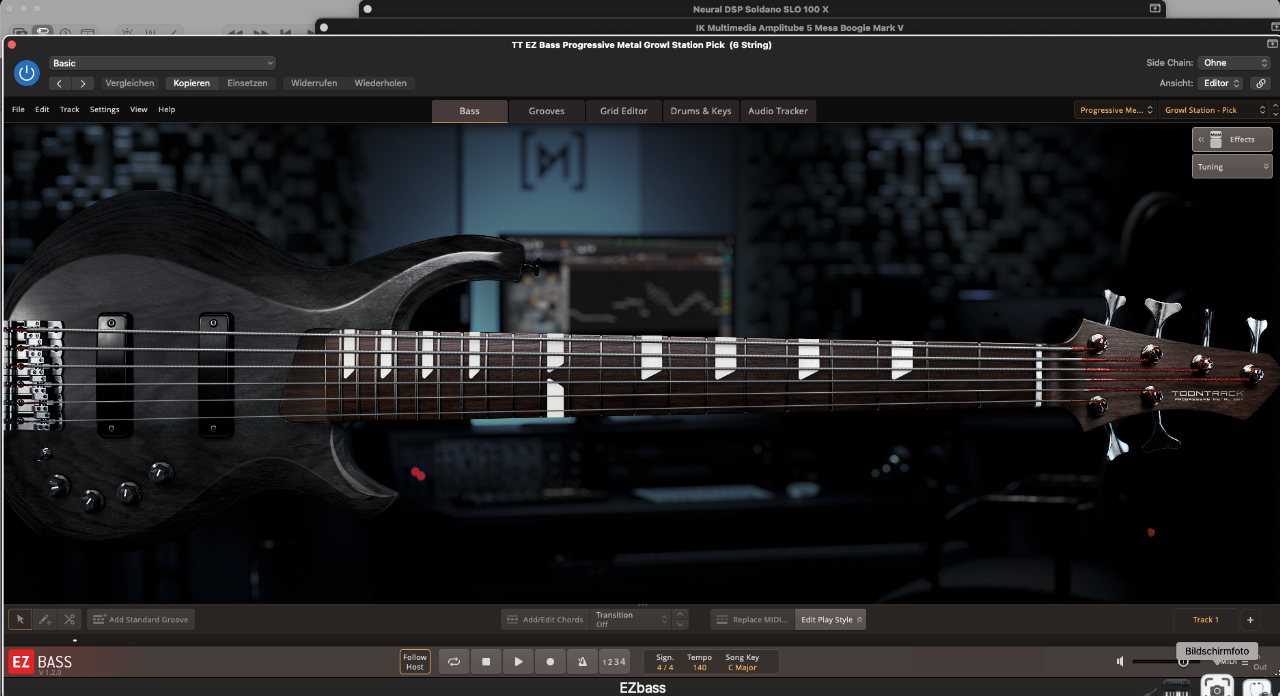Toggle the 1234 count-in button
Viewport: 1280px width, 696px height.
[614, 661]
